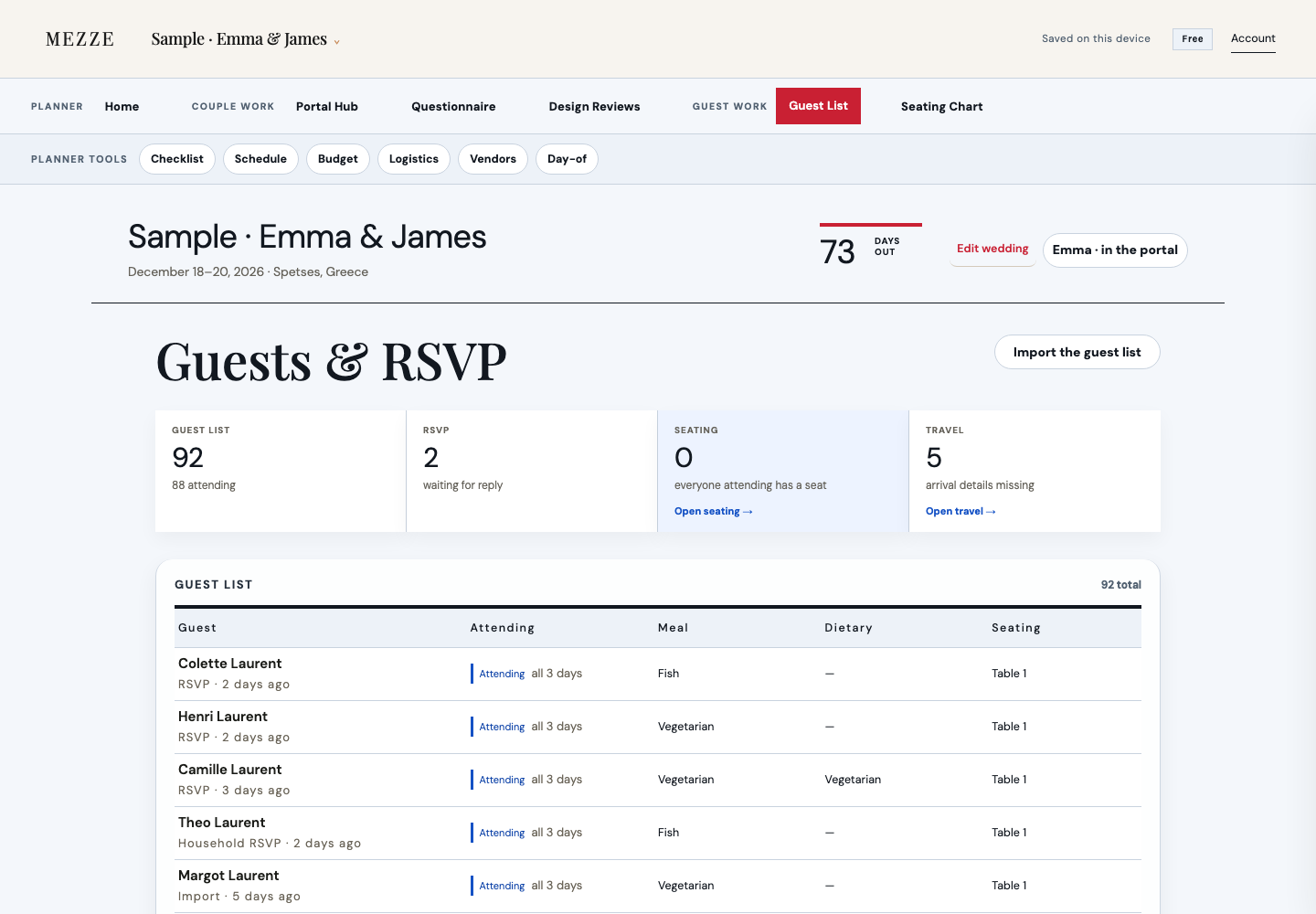Click Vegetarian meal for Henri Laurent

[685, 727]
